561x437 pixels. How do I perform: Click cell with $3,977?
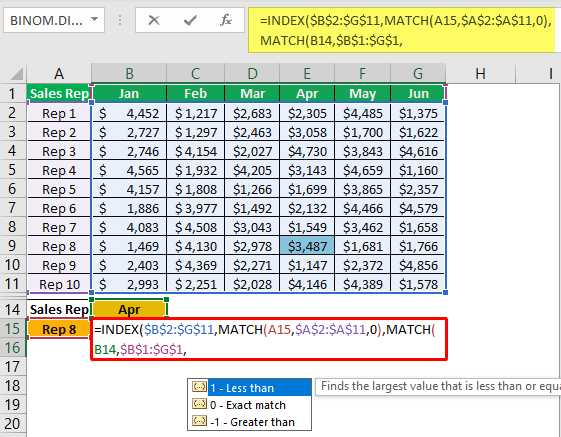195,208
